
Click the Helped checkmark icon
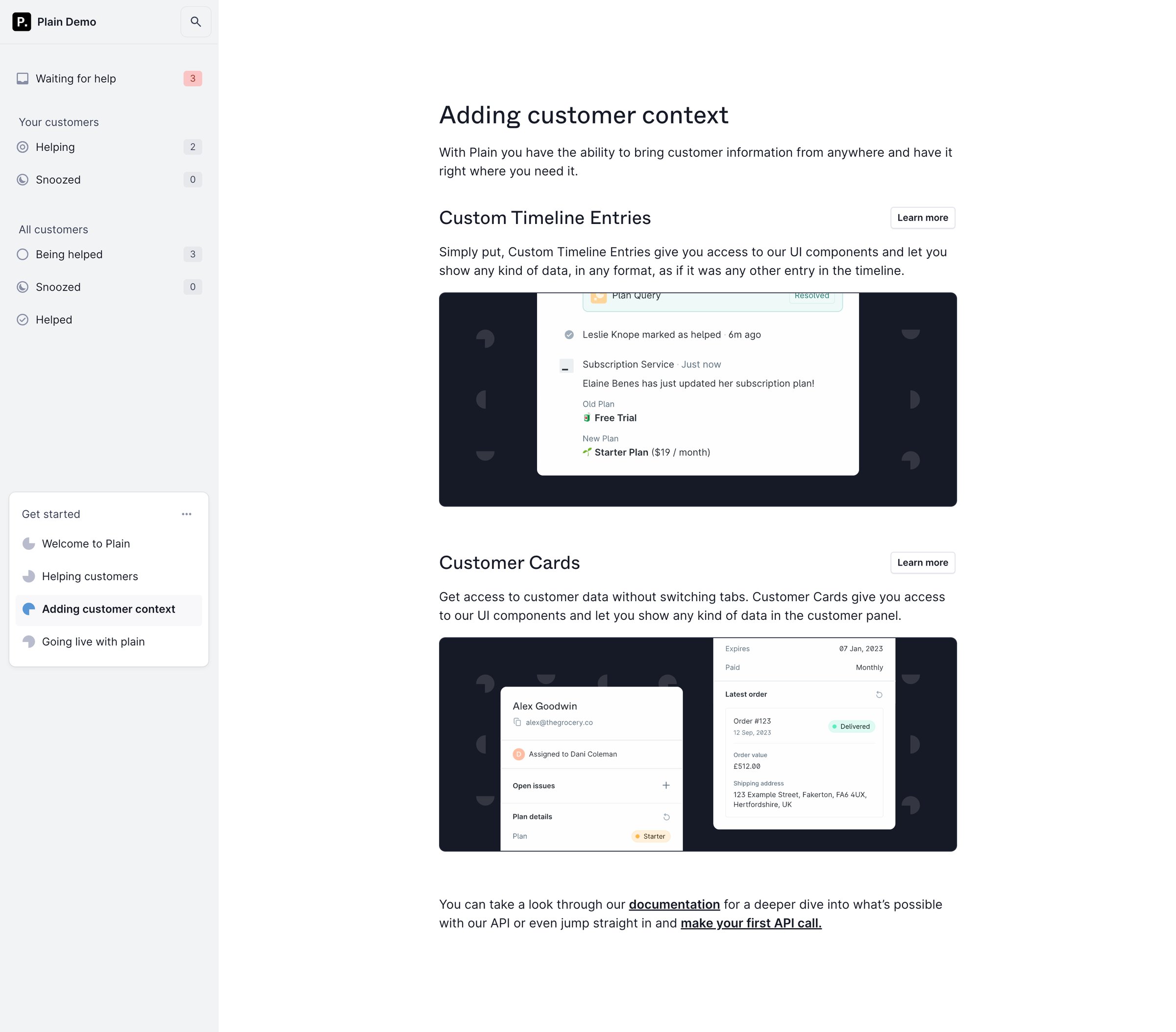[23, 320]
